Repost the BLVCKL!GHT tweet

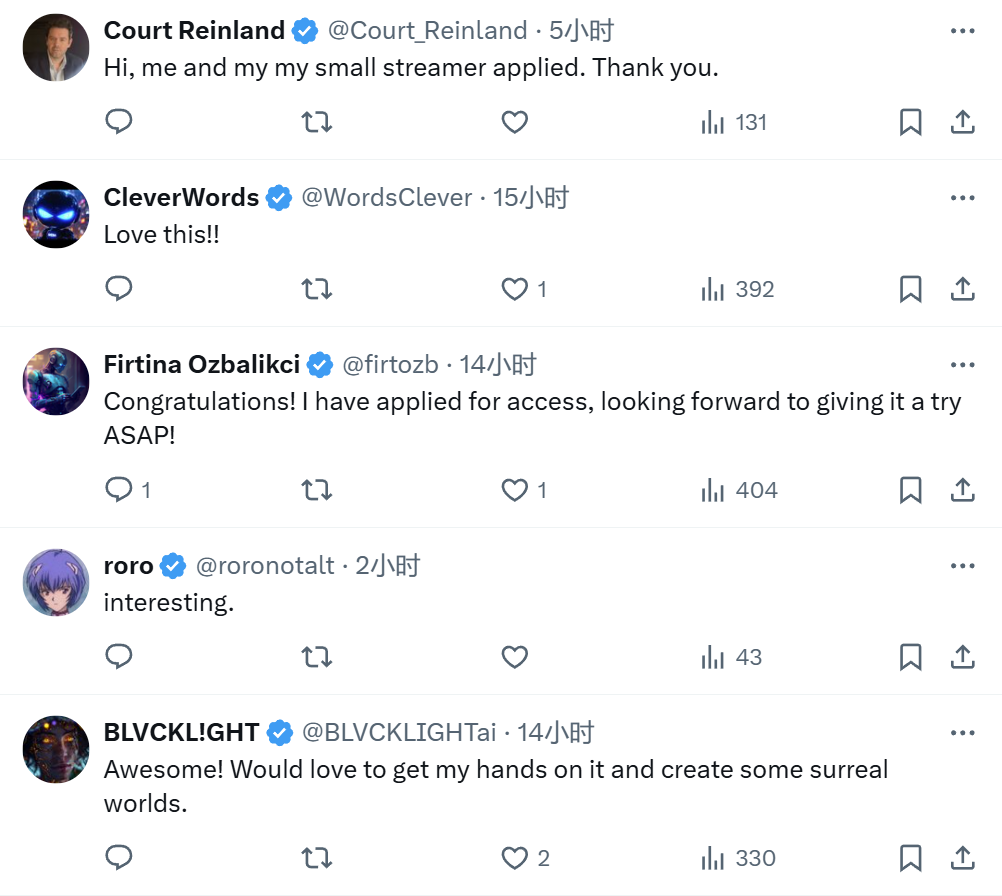[316, 858]
